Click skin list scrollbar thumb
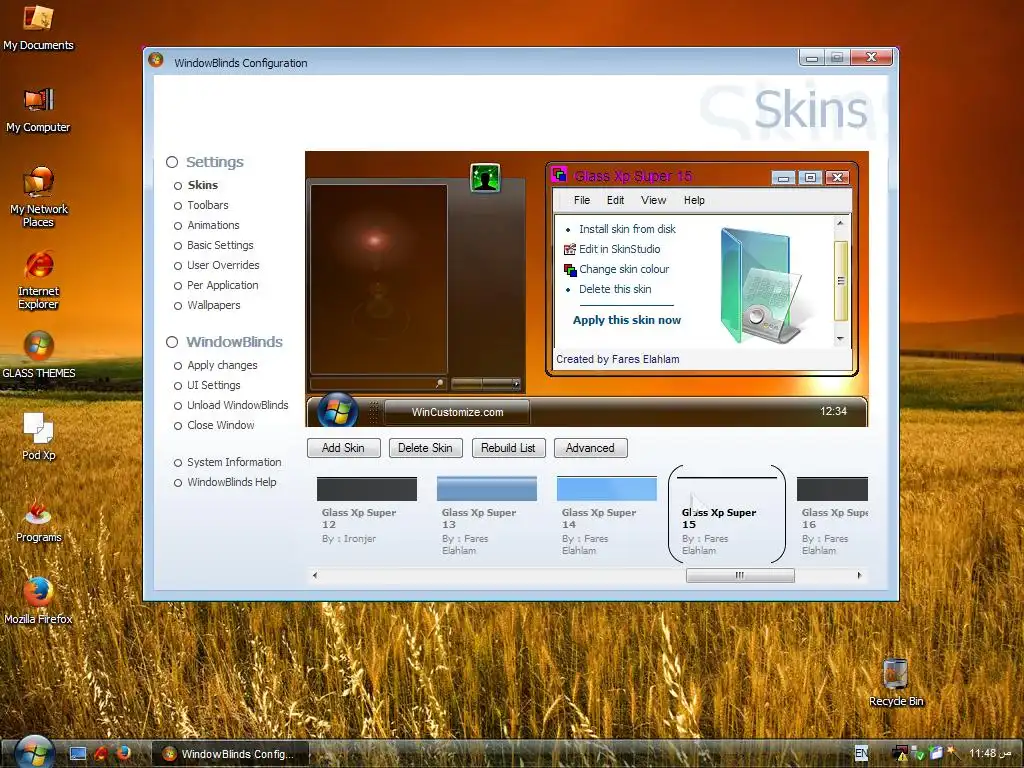Viewport: 1024px width, 768px height. click(740, 575)
